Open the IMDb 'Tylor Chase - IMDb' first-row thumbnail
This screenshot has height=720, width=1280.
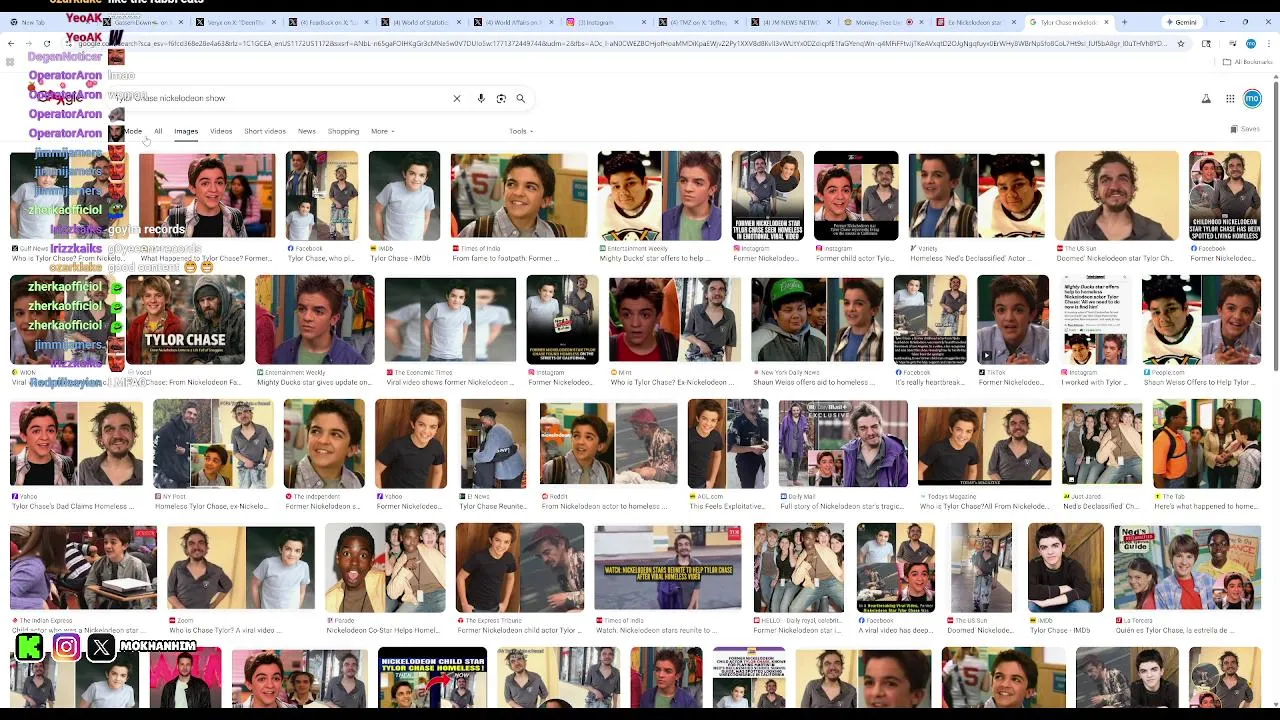click(x=404, y=196)
